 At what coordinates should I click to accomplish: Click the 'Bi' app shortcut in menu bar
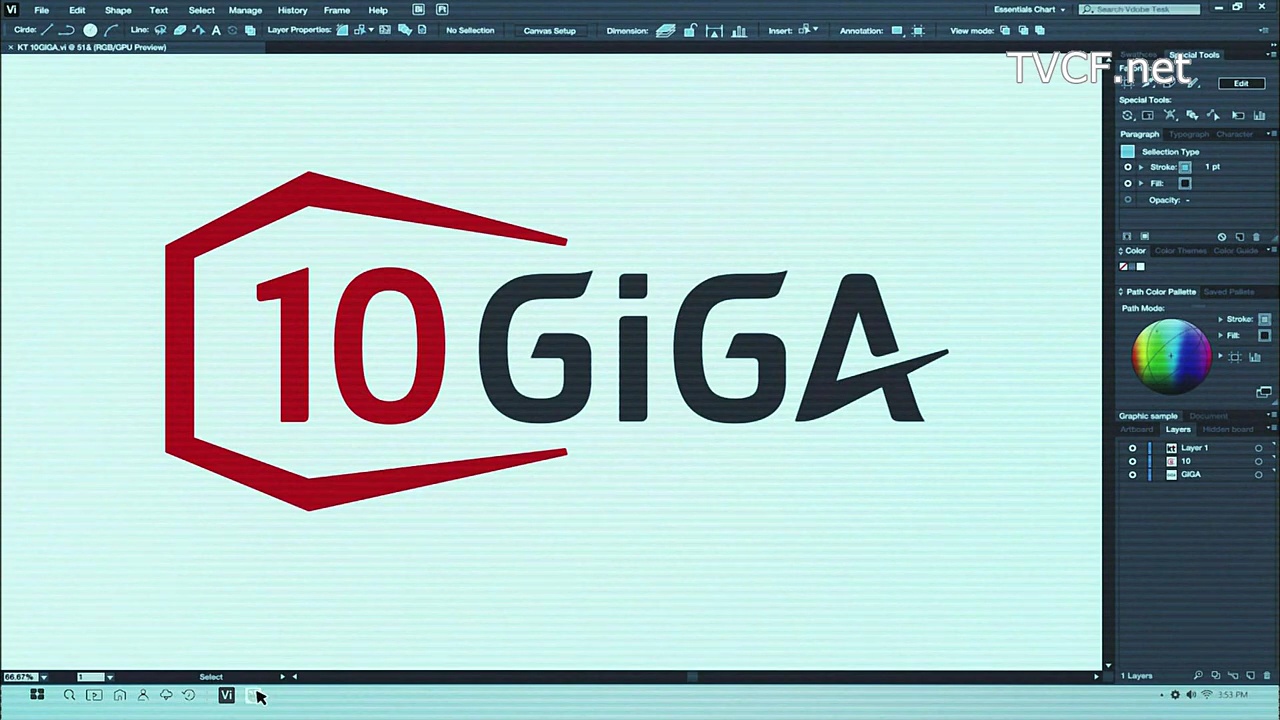(418, 10)
